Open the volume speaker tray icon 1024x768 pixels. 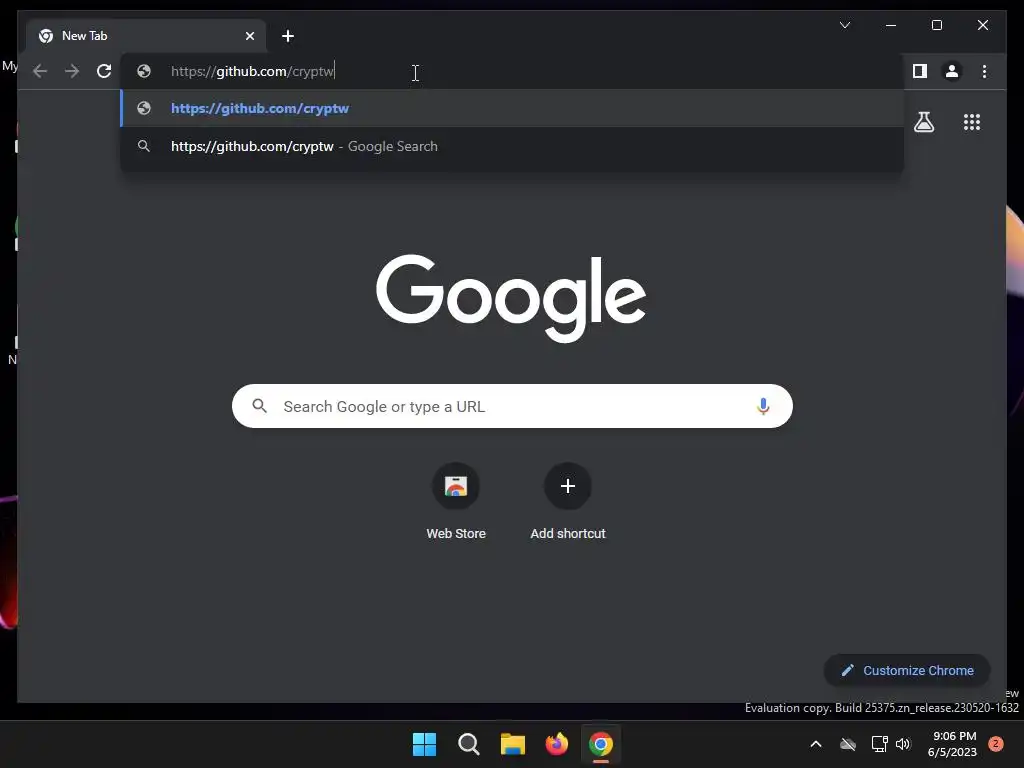903,744
